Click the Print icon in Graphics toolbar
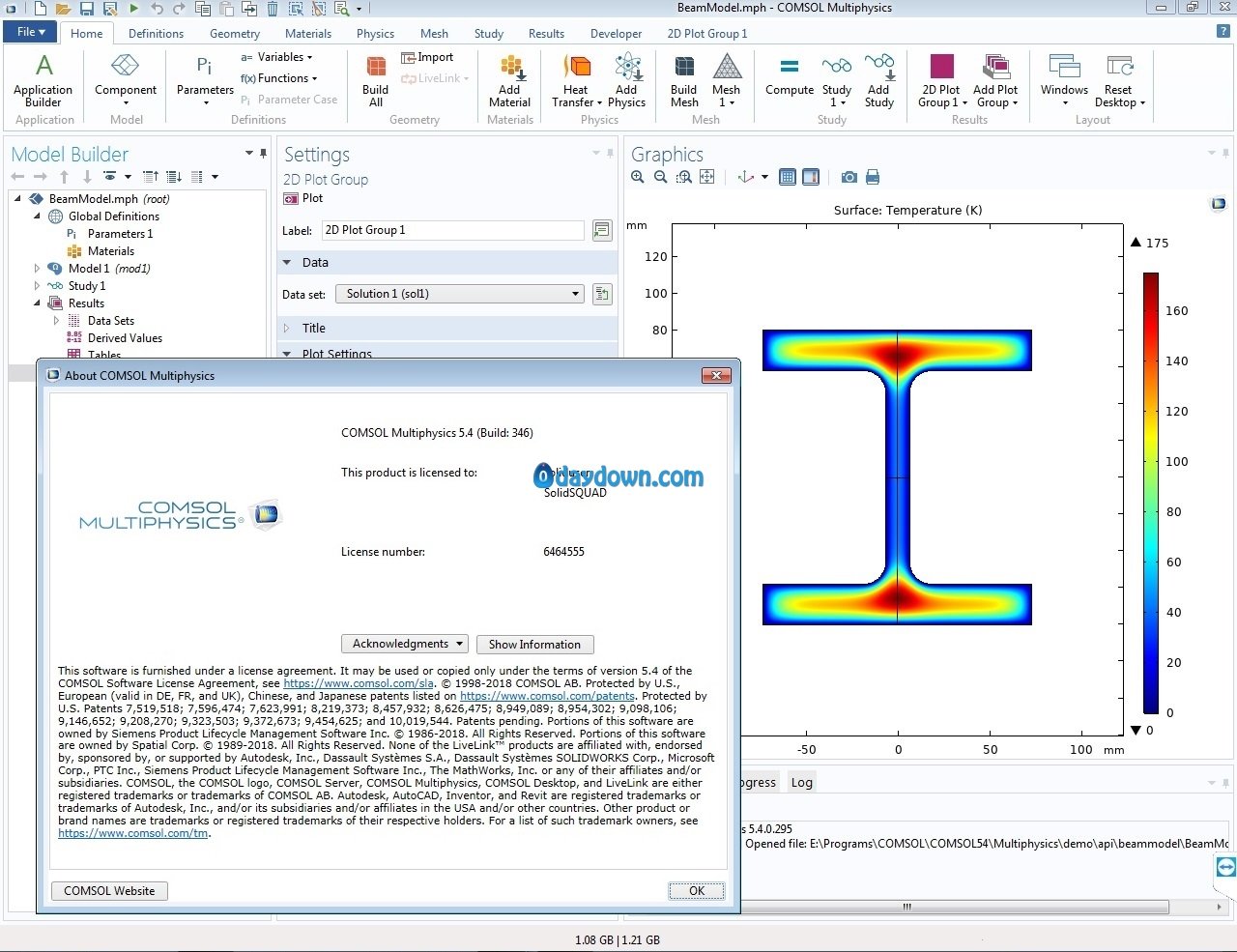 (x=873, y=177)
